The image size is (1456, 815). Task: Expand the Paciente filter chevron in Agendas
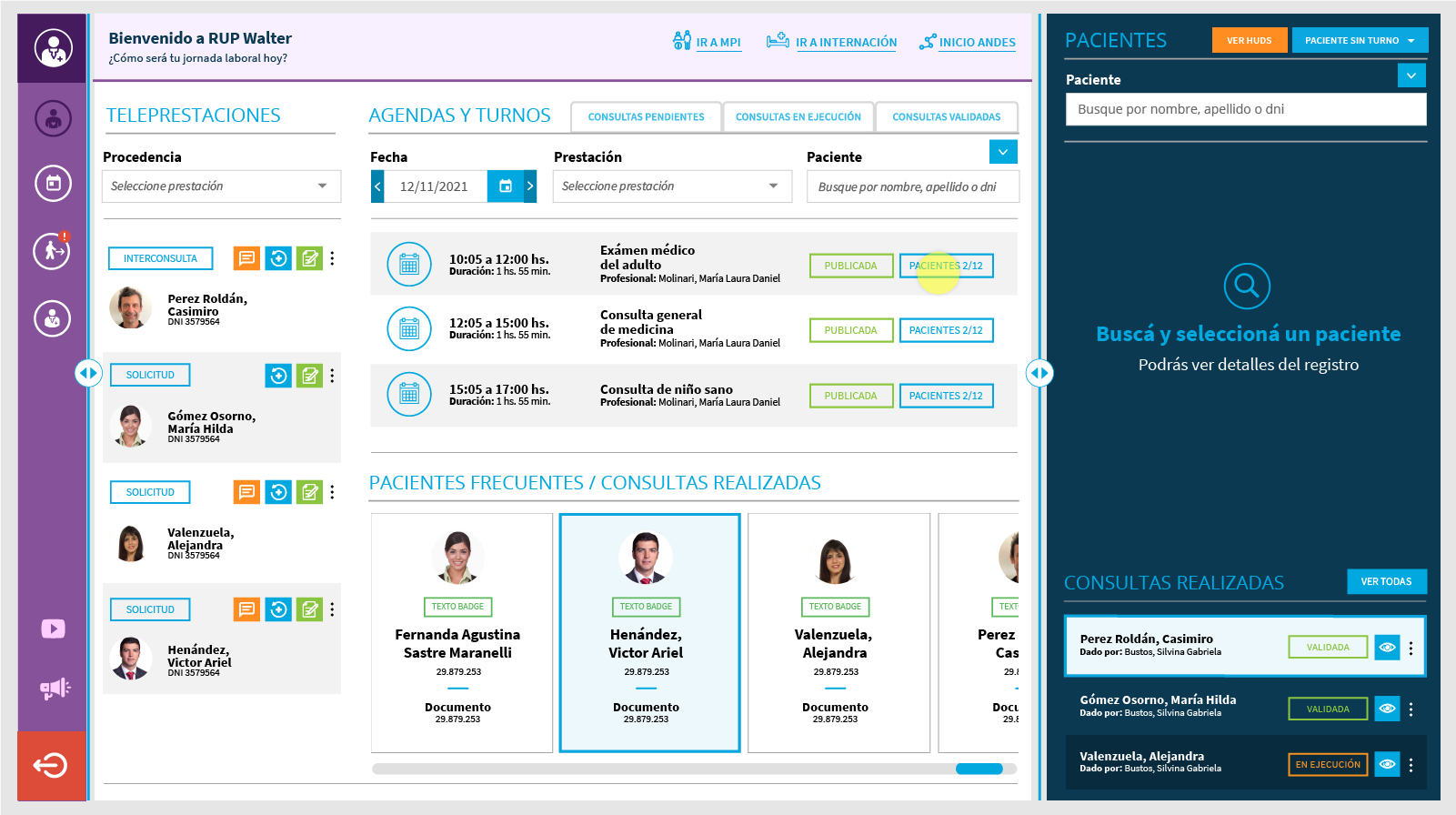pyautogui.click(x=1003, y=152)
